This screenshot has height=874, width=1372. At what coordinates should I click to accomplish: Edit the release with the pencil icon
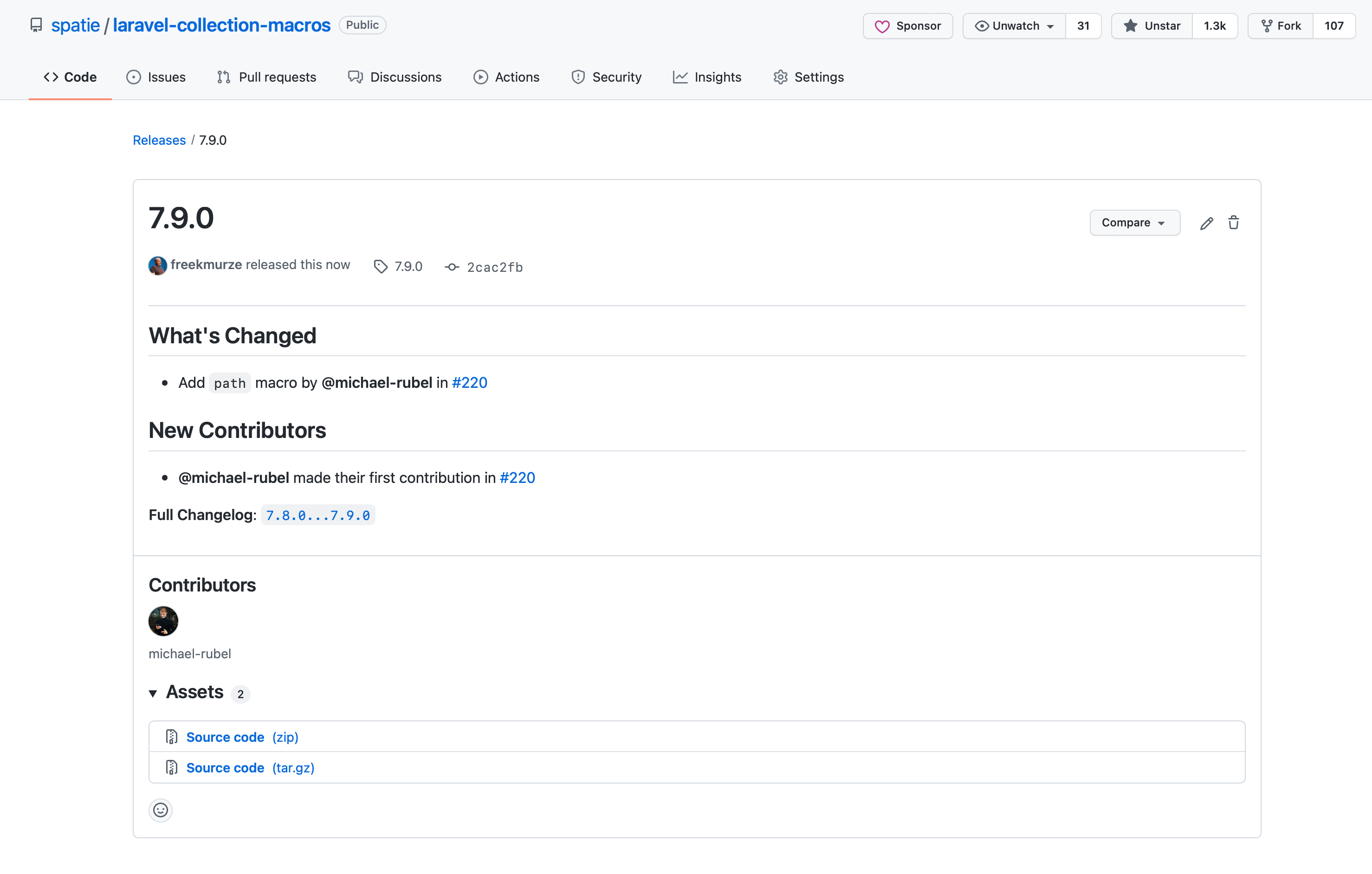tap(1206, 223)
